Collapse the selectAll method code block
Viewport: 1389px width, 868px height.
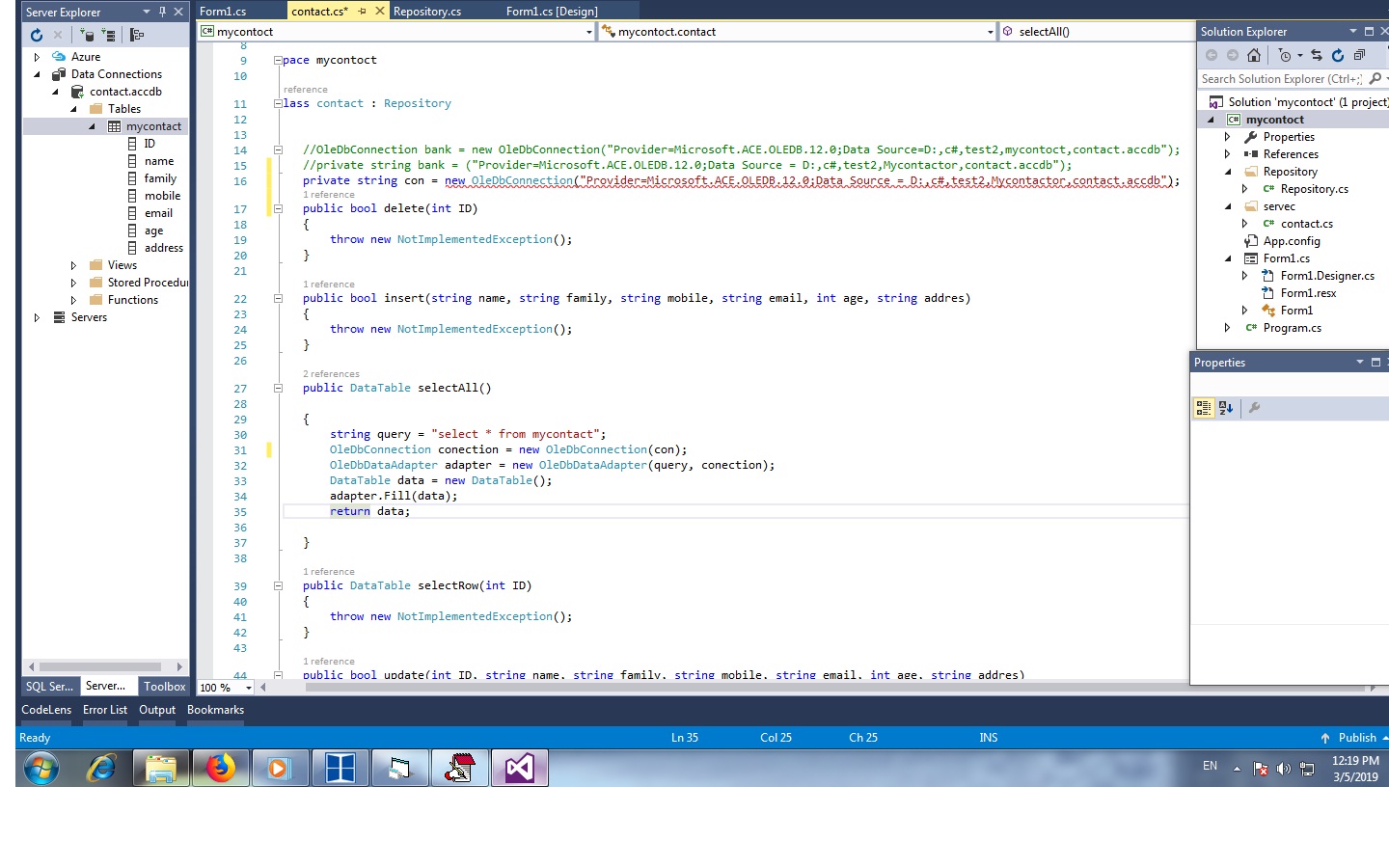point(278,389)
